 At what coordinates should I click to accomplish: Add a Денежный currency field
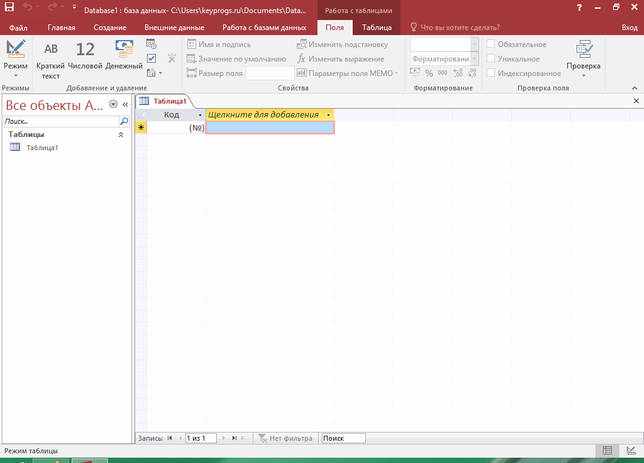[124, 55]
